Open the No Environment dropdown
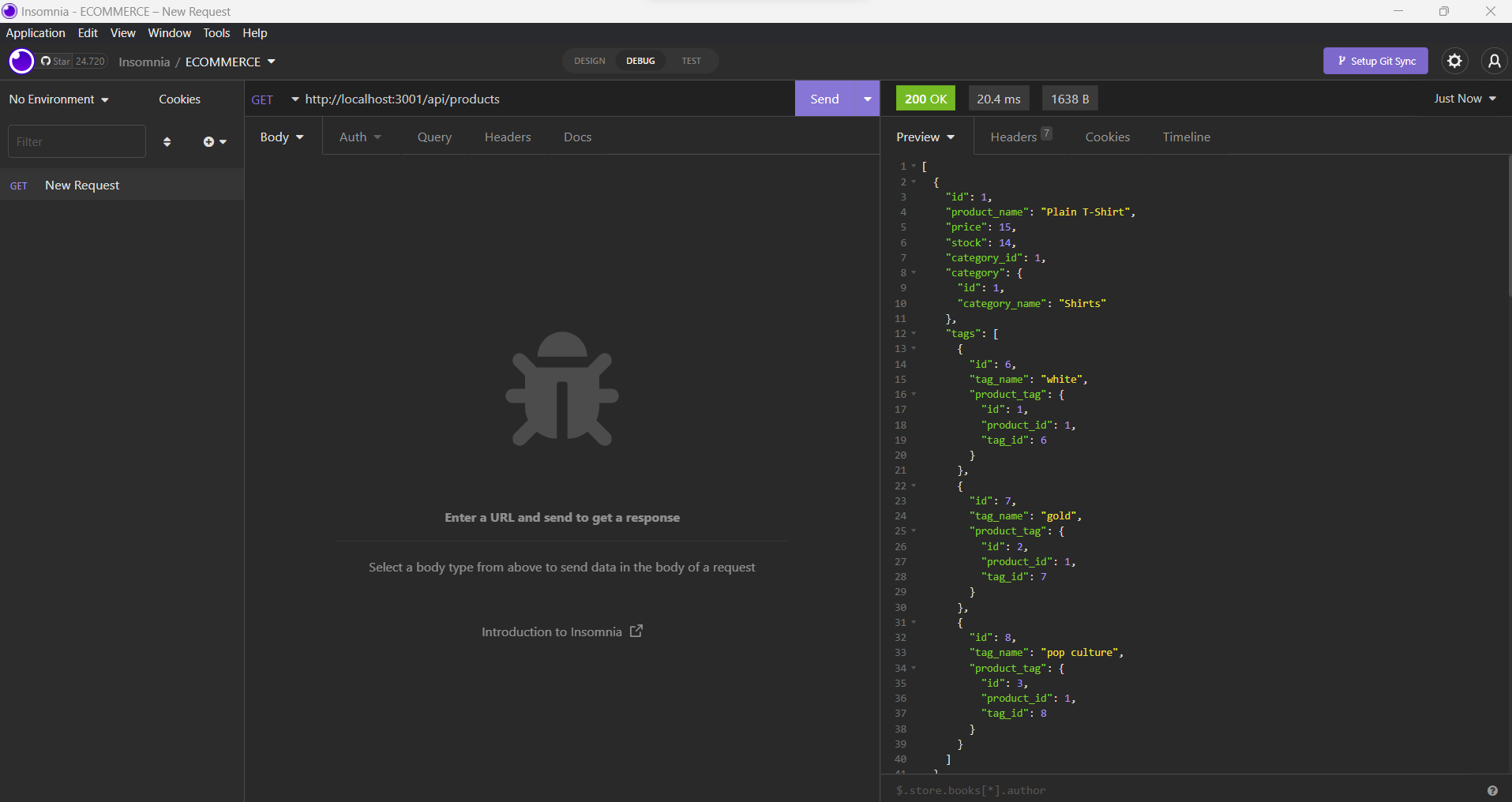 point(58,99)
